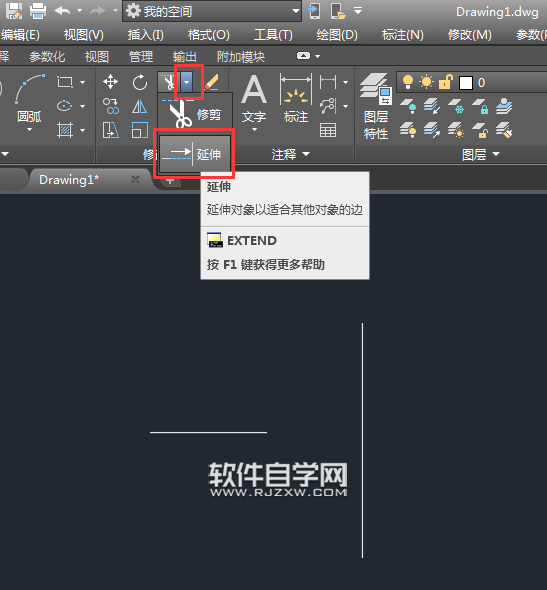Expand the Trim/Extend dropdown arrow
The image size is (547, 590).
pos(187,82)
